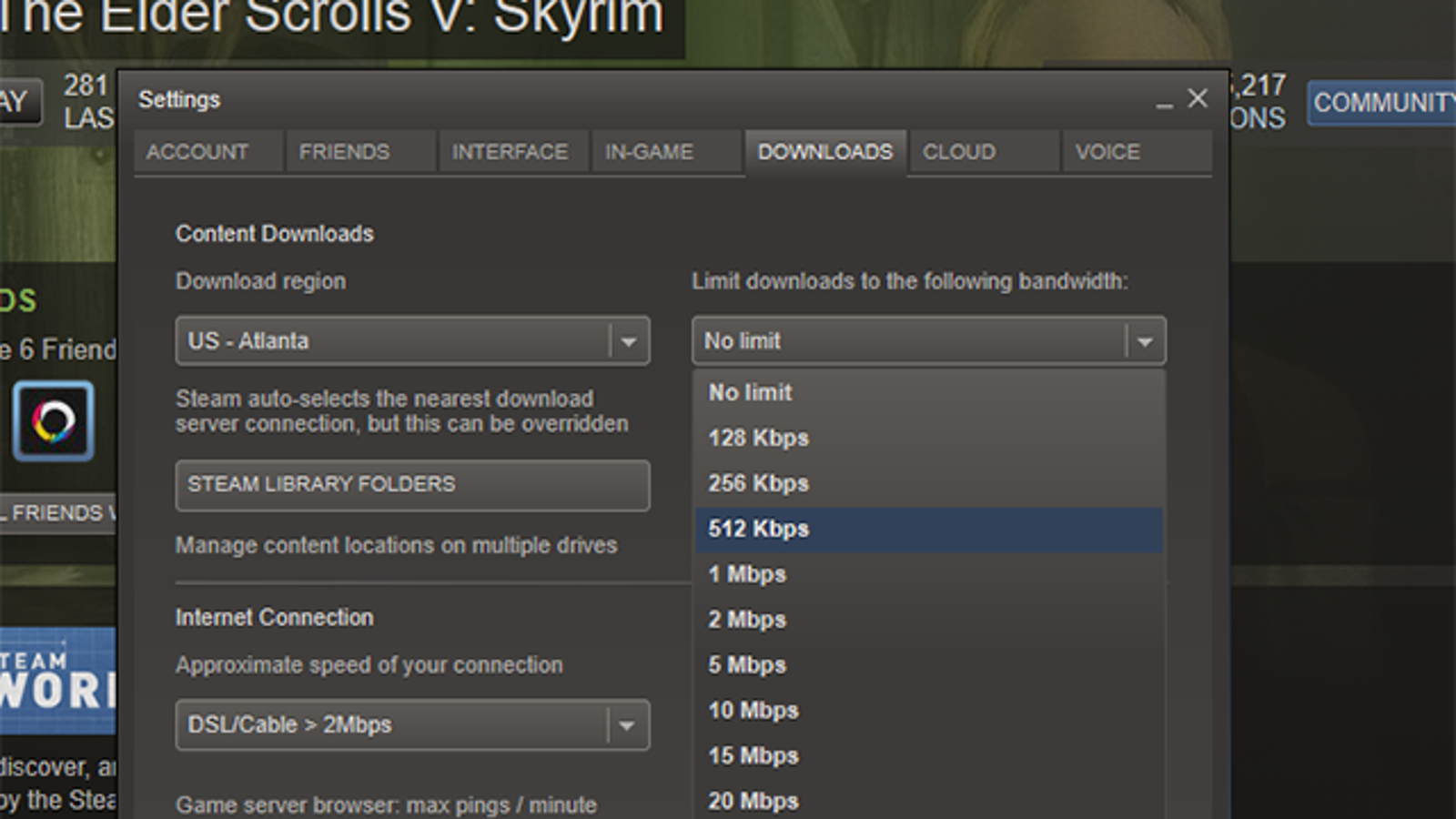Choose 10 Mbps from the list

tap(929, 712)
